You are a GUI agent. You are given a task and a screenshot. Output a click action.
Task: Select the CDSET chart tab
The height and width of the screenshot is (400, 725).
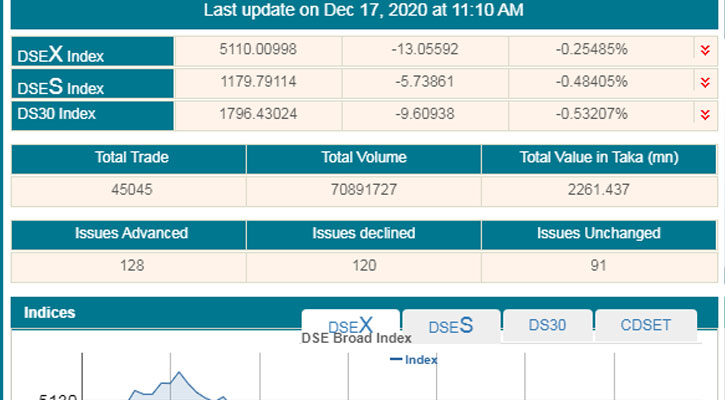pyautogui.click(x=644, y=325)
